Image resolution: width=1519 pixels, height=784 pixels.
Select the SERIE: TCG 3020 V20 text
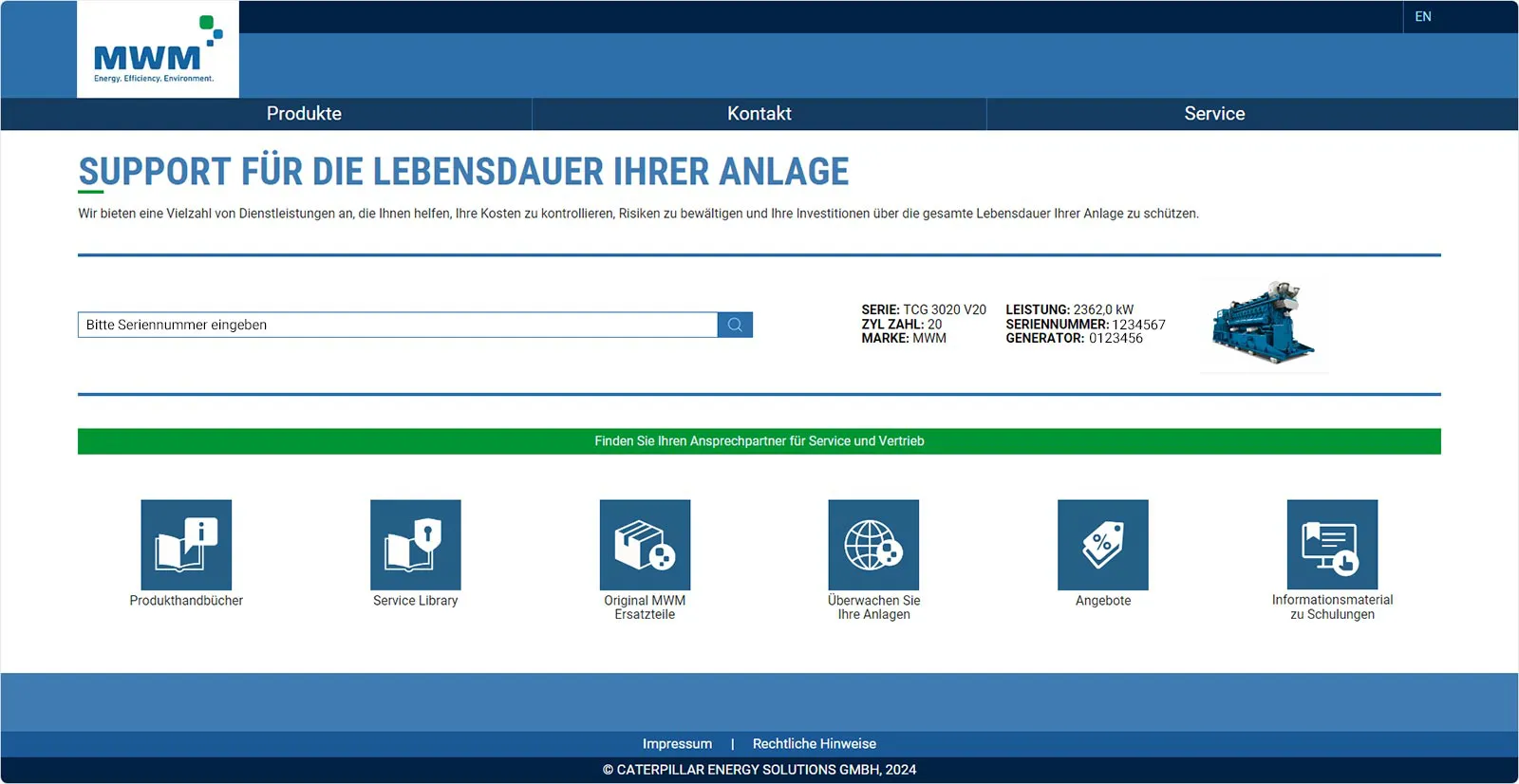pyautogui.click(x=924, y=309)
